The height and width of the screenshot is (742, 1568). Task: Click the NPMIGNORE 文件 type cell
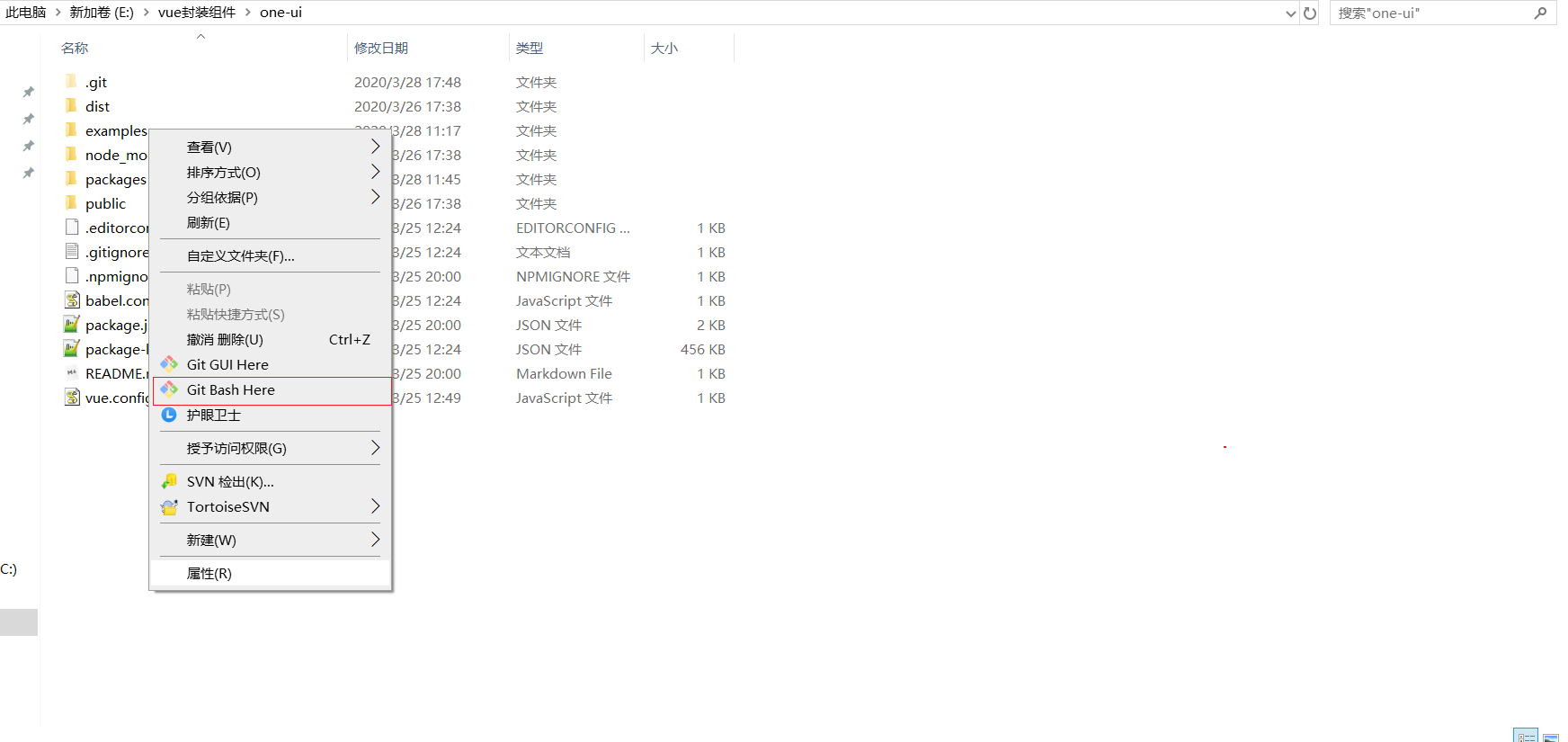573,276
